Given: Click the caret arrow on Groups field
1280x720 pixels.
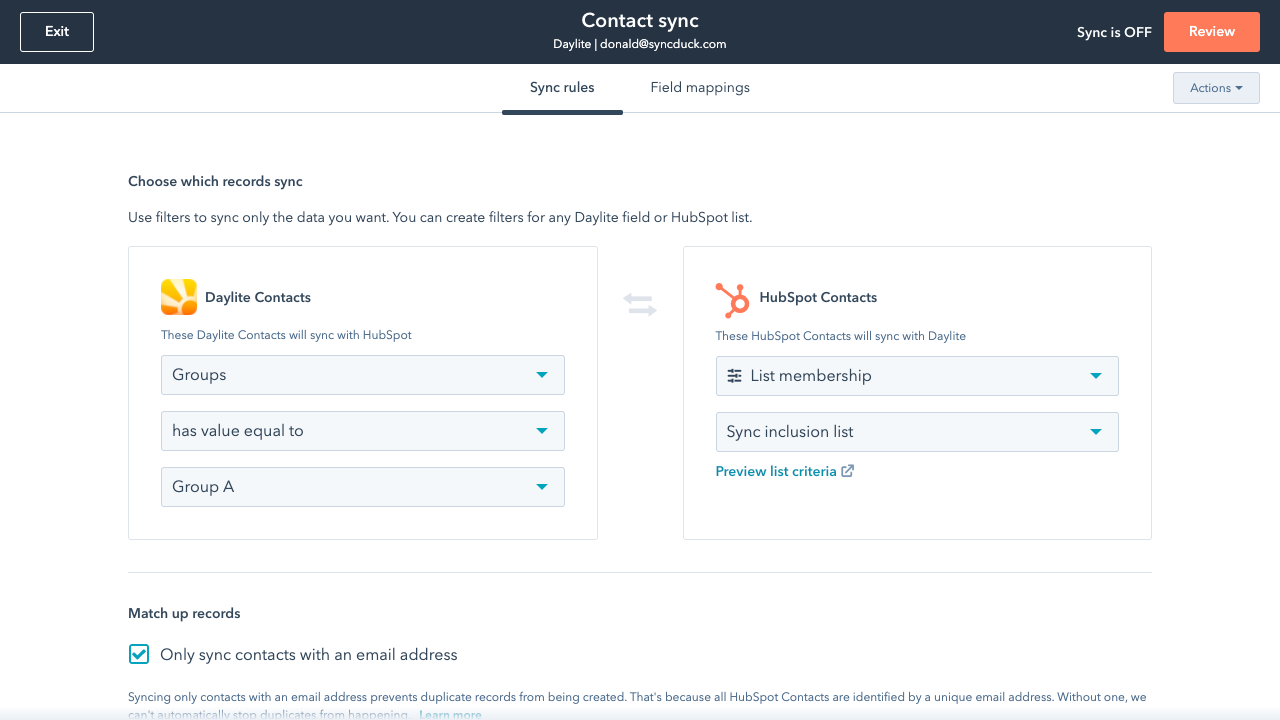Looking at the screenshot, I should 542,375.
